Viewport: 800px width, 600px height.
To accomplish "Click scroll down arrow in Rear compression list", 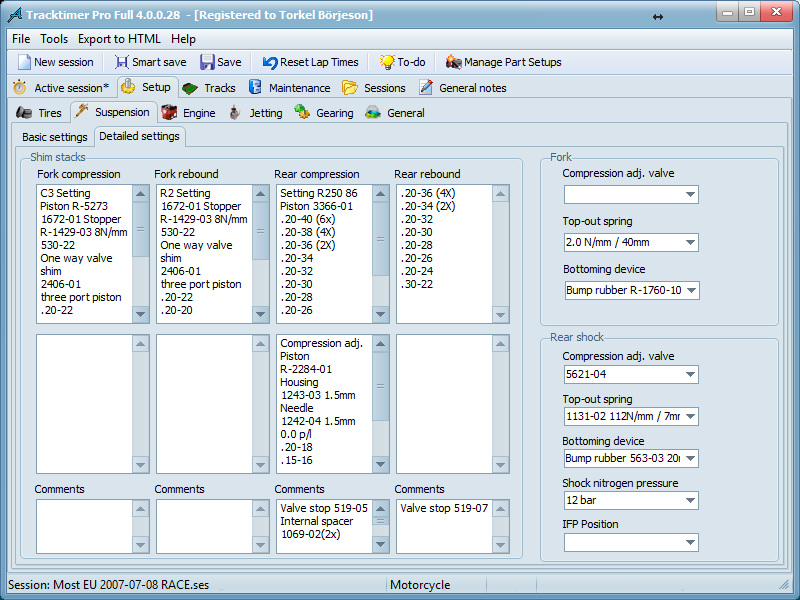I will pyautogui.click(x=380, y=314).
